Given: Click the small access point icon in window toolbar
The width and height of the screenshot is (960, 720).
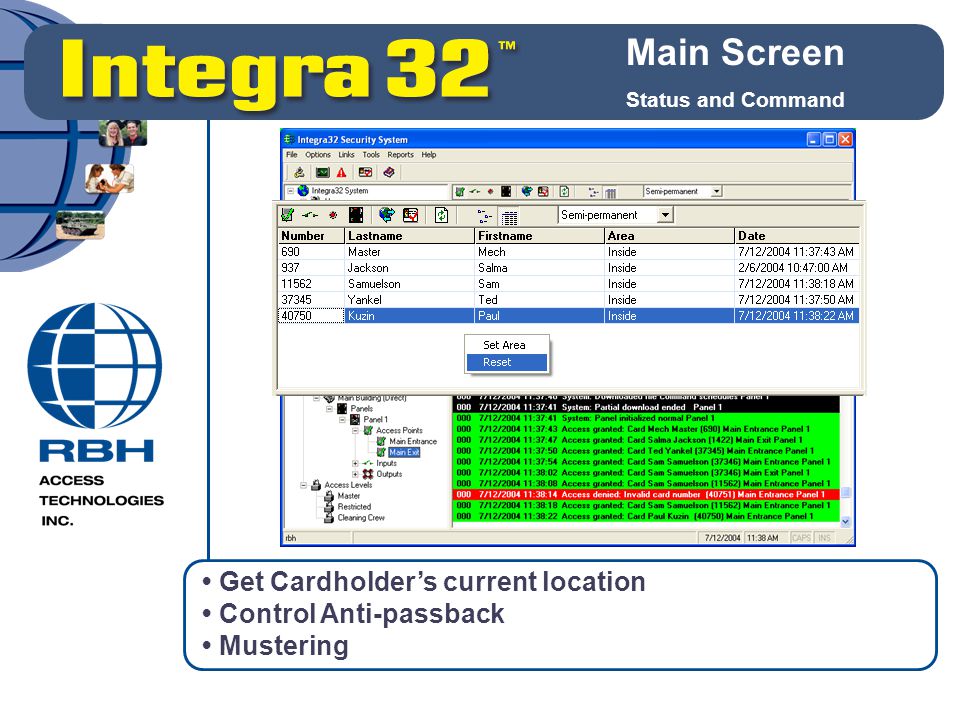Looking at the screenshot, I should coord(460,192).
